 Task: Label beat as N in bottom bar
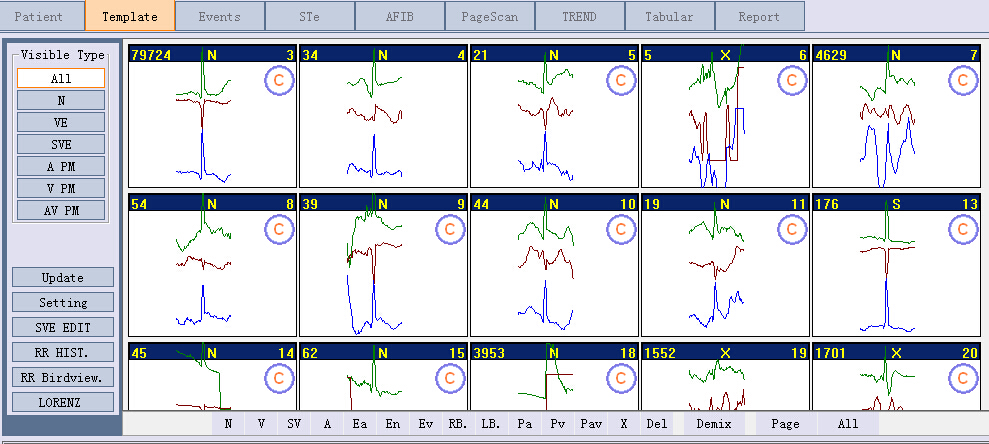[x=228, y=424]
